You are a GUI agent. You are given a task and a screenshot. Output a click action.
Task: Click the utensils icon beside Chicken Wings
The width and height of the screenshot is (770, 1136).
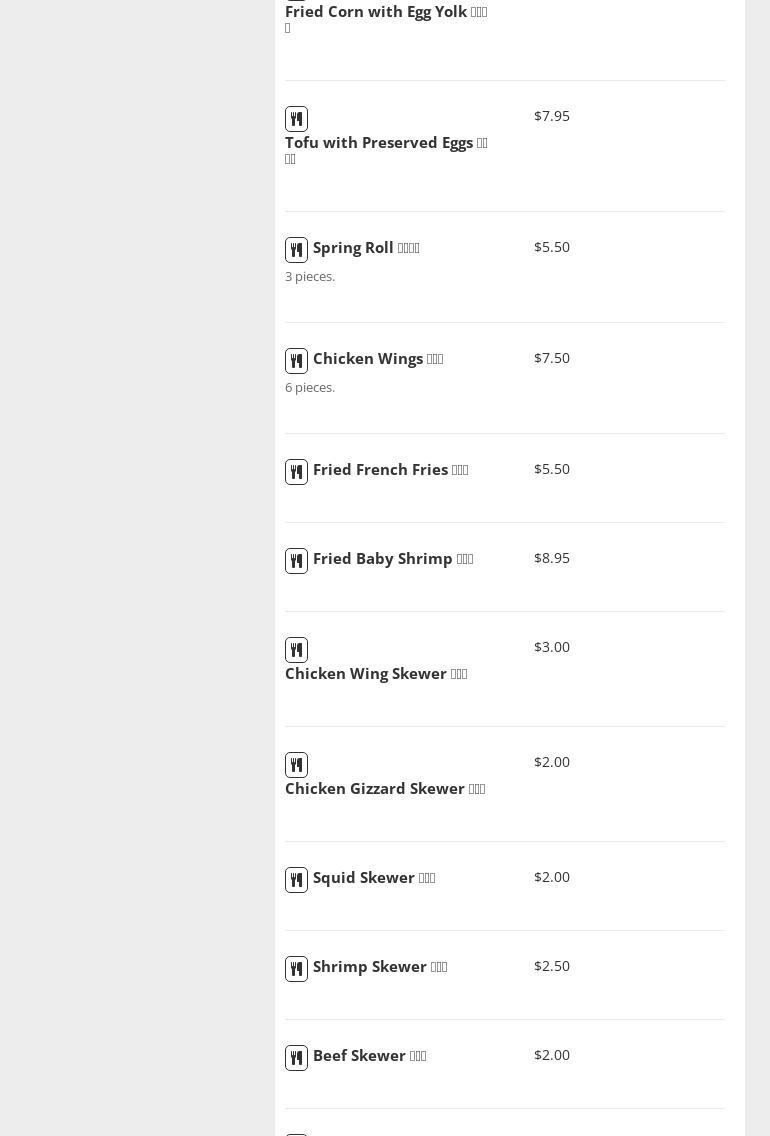point(296,361)
